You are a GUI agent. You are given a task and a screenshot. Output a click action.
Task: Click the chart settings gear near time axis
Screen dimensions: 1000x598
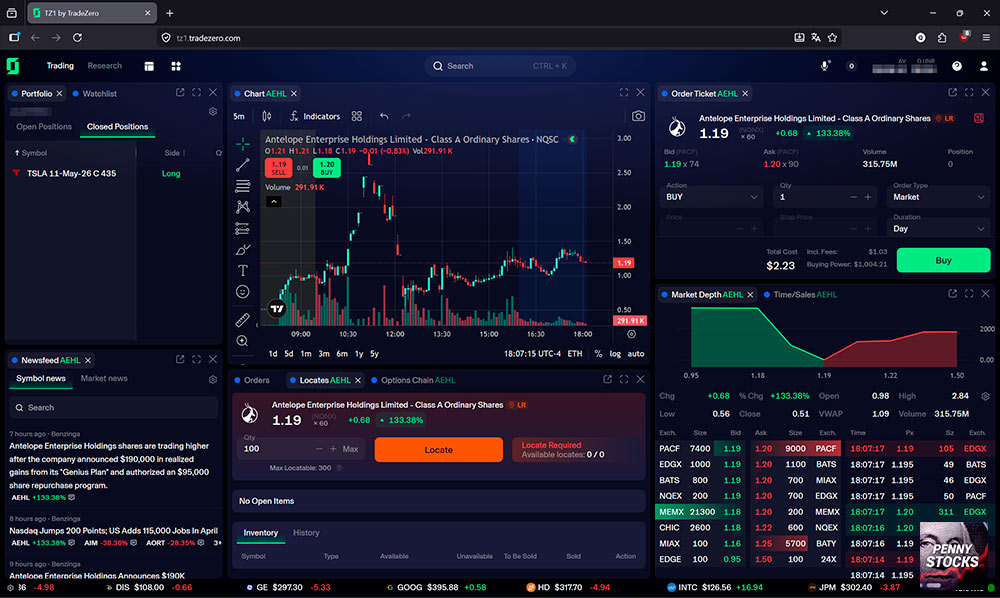click(x=631, y=334)
